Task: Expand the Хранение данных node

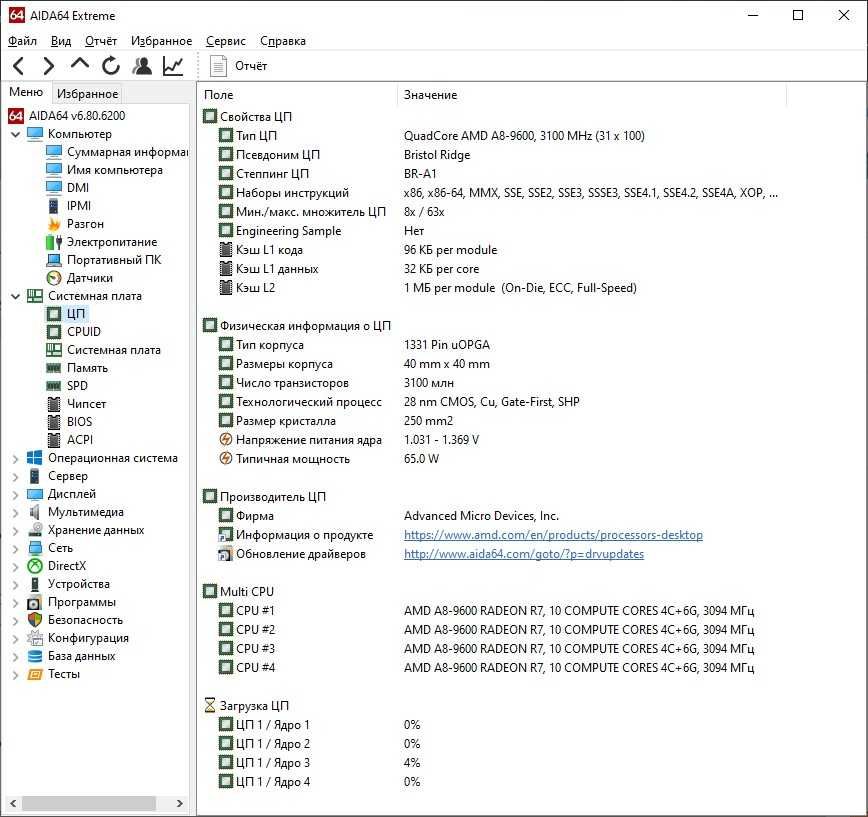Action: pyautogui.click(x=16, y=530)
